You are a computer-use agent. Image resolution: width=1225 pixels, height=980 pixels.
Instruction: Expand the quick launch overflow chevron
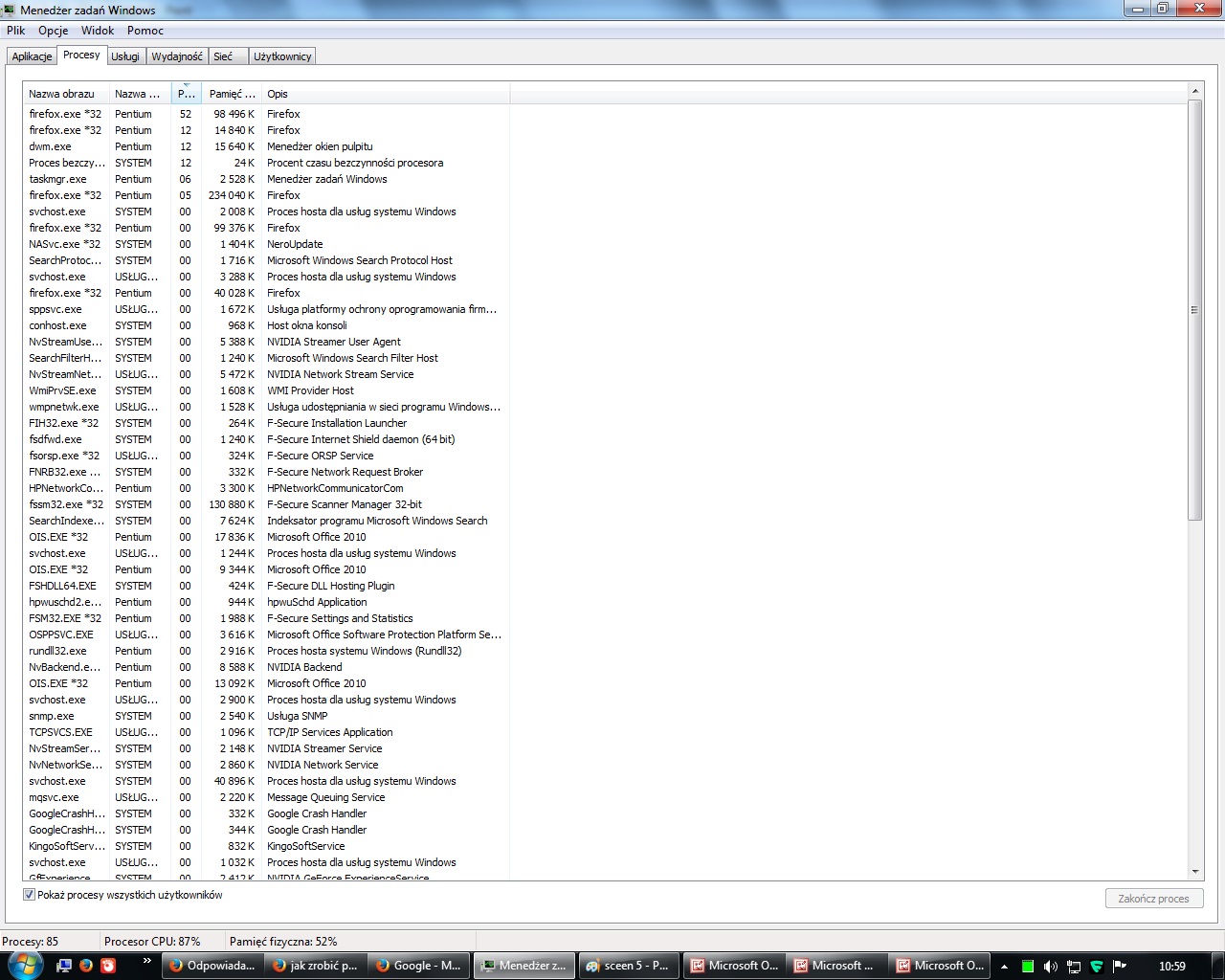(146, 961)
